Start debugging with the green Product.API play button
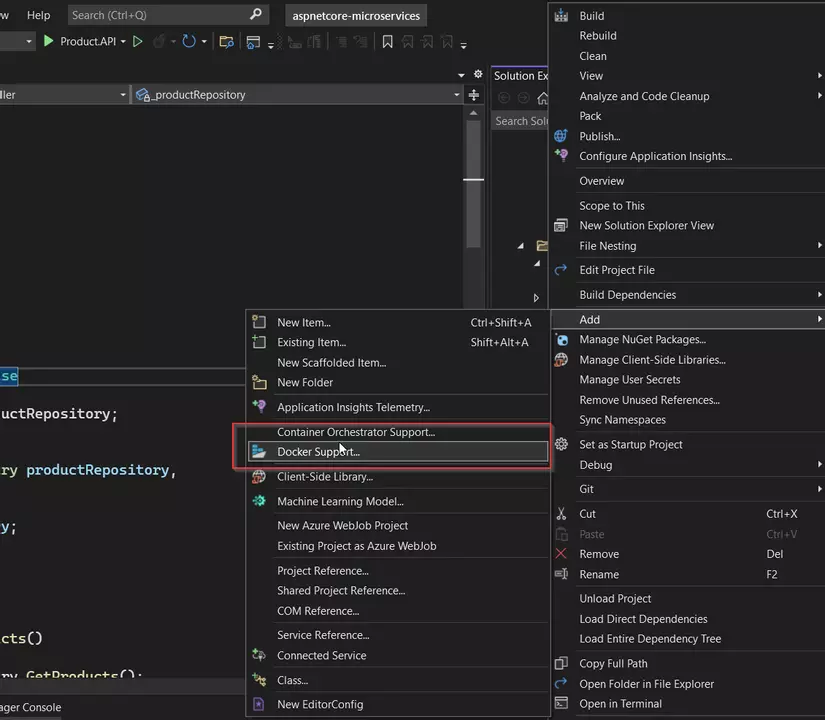This screenshot has width=825, height=720. [48, 41]
